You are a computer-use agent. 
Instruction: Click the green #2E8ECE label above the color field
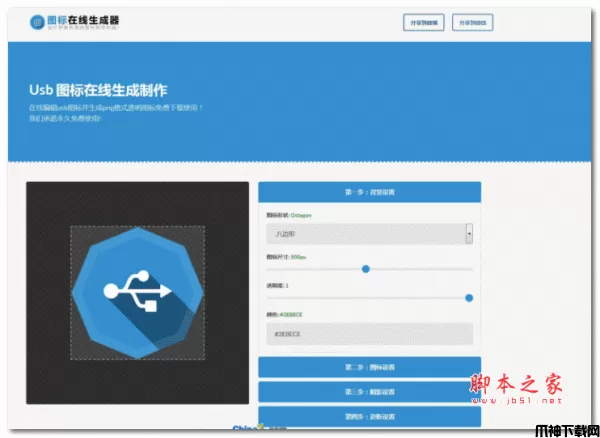pos(291,314)
